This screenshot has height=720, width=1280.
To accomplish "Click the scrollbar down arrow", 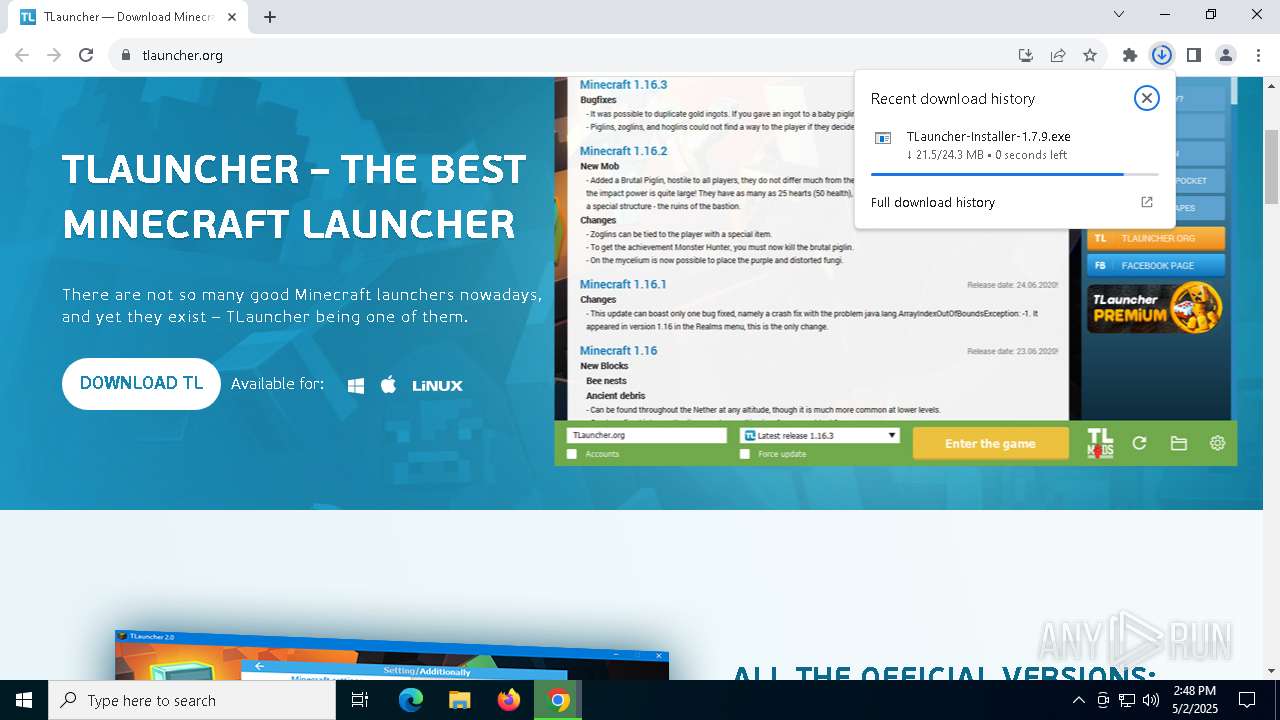I will (x=1272, y=671).
